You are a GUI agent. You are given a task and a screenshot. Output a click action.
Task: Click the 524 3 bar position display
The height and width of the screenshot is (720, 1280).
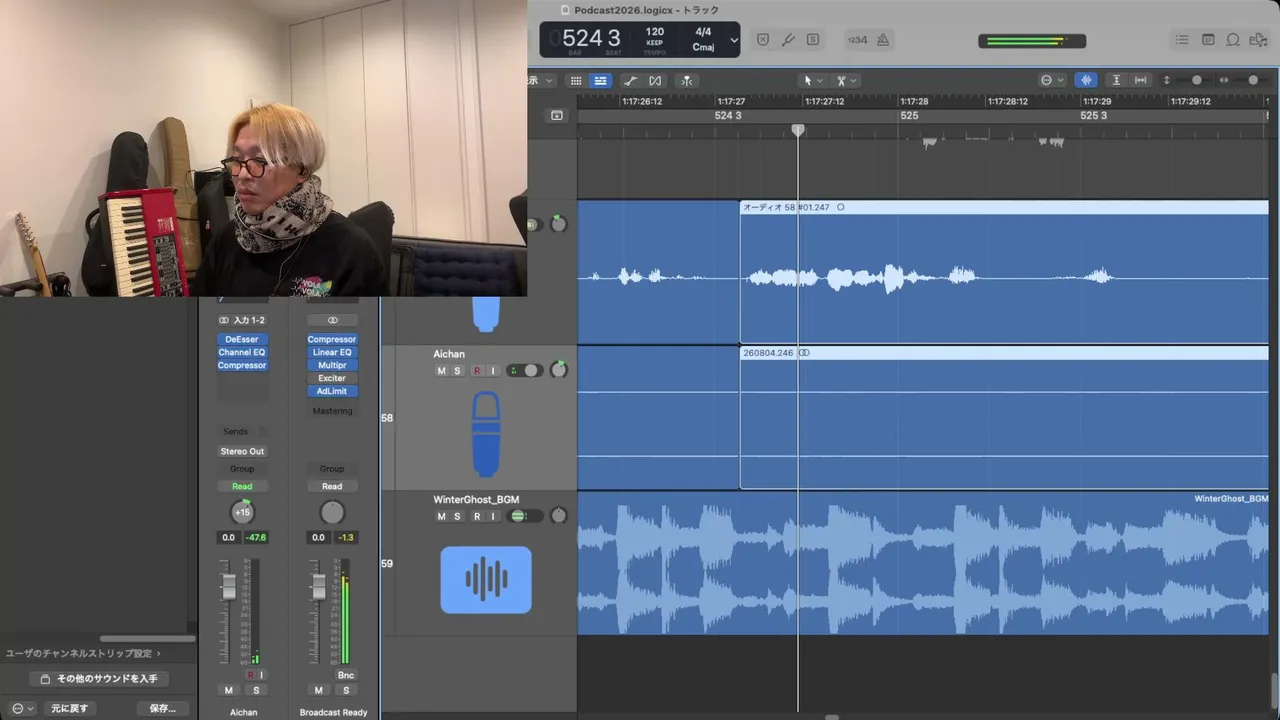591,38
